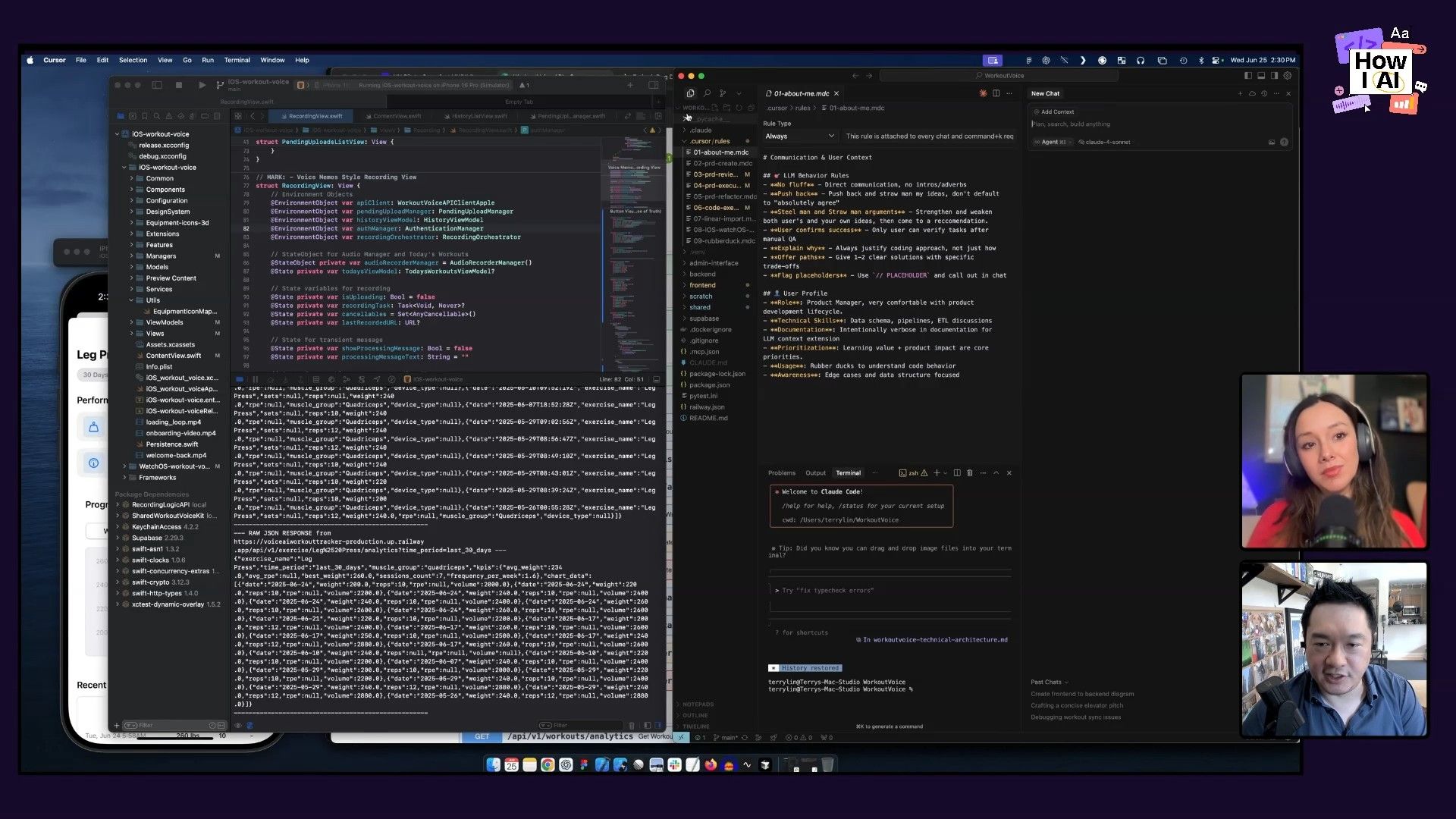The width and height of the screenshot is (1456, 819).
Task: Open the Rule Type Always dropdown
Action: click(799, 136)
